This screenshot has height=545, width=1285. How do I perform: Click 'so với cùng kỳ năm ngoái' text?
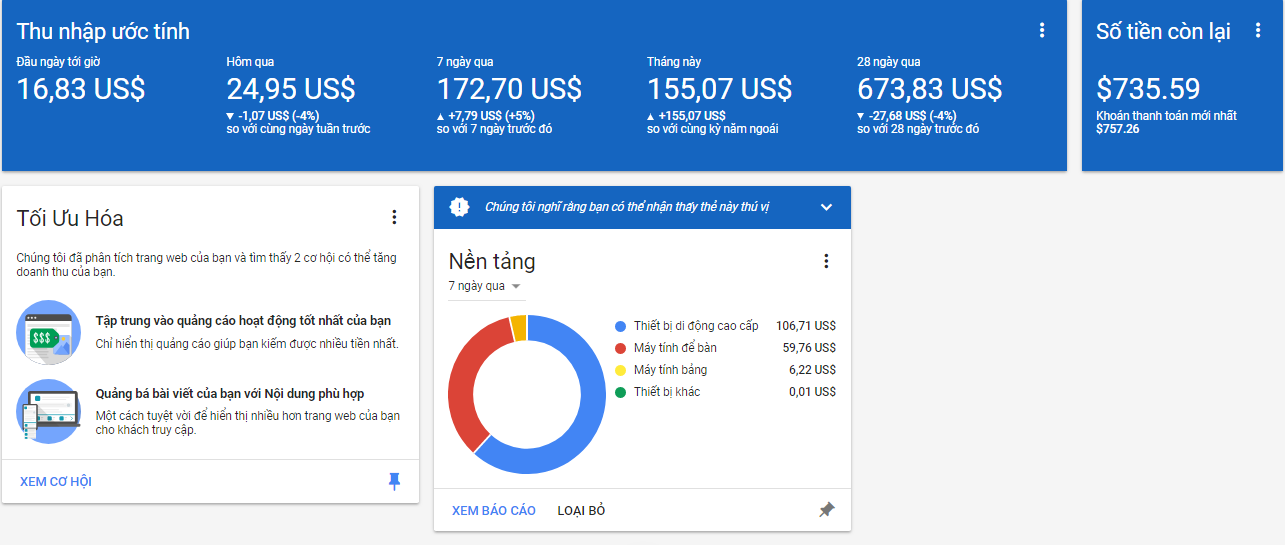[x=712, y=129]
